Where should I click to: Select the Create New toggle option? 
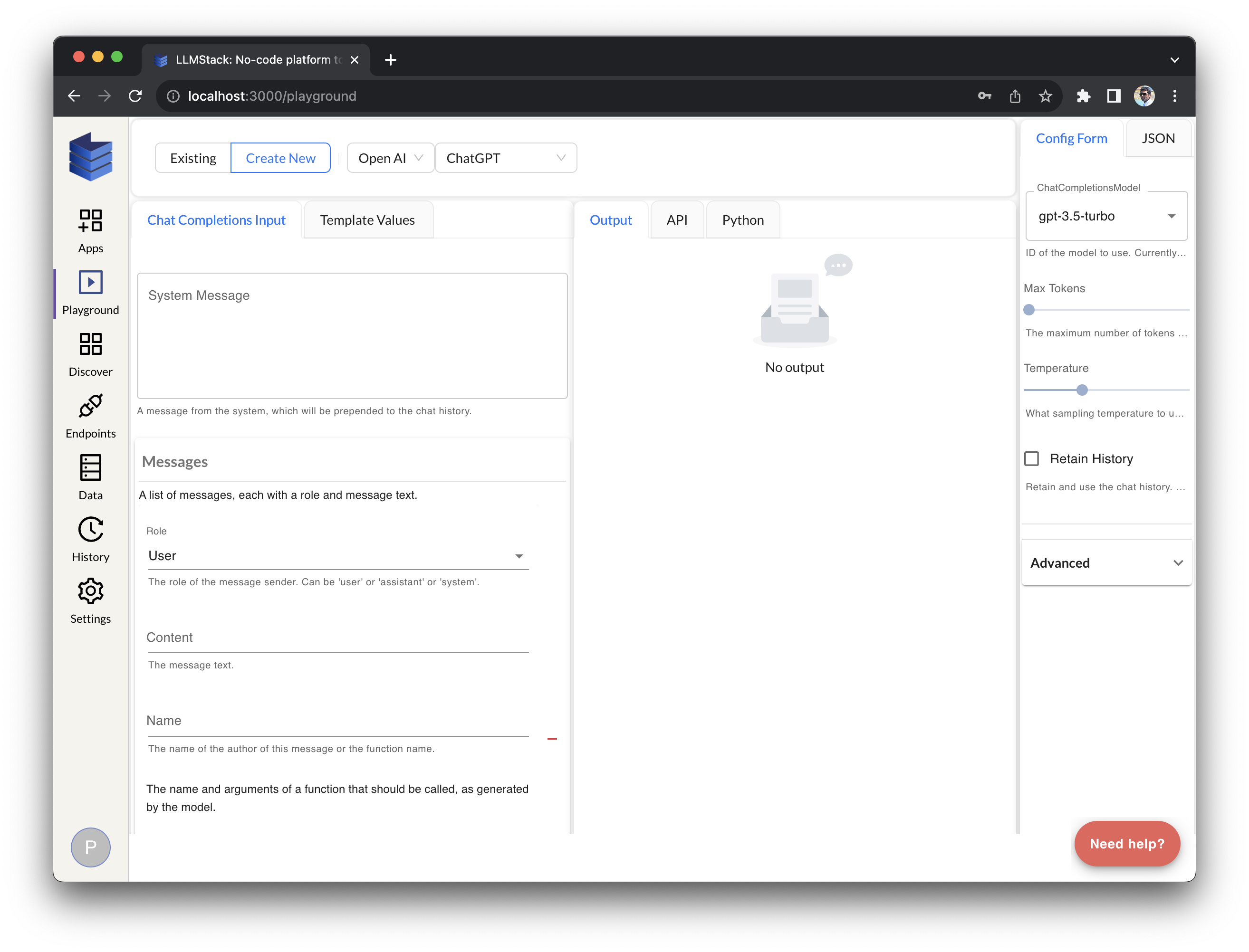[280, 158]
